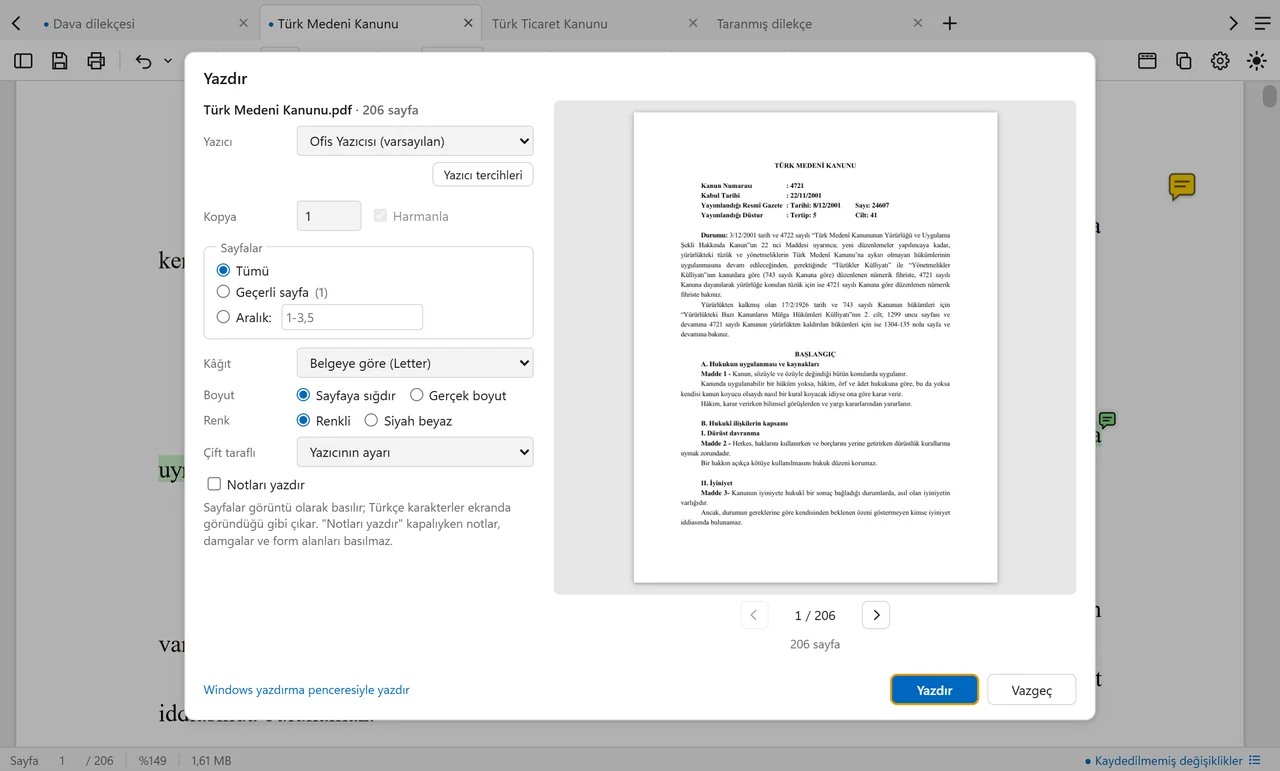Click the Aralık page range text field

click(351, 317)
